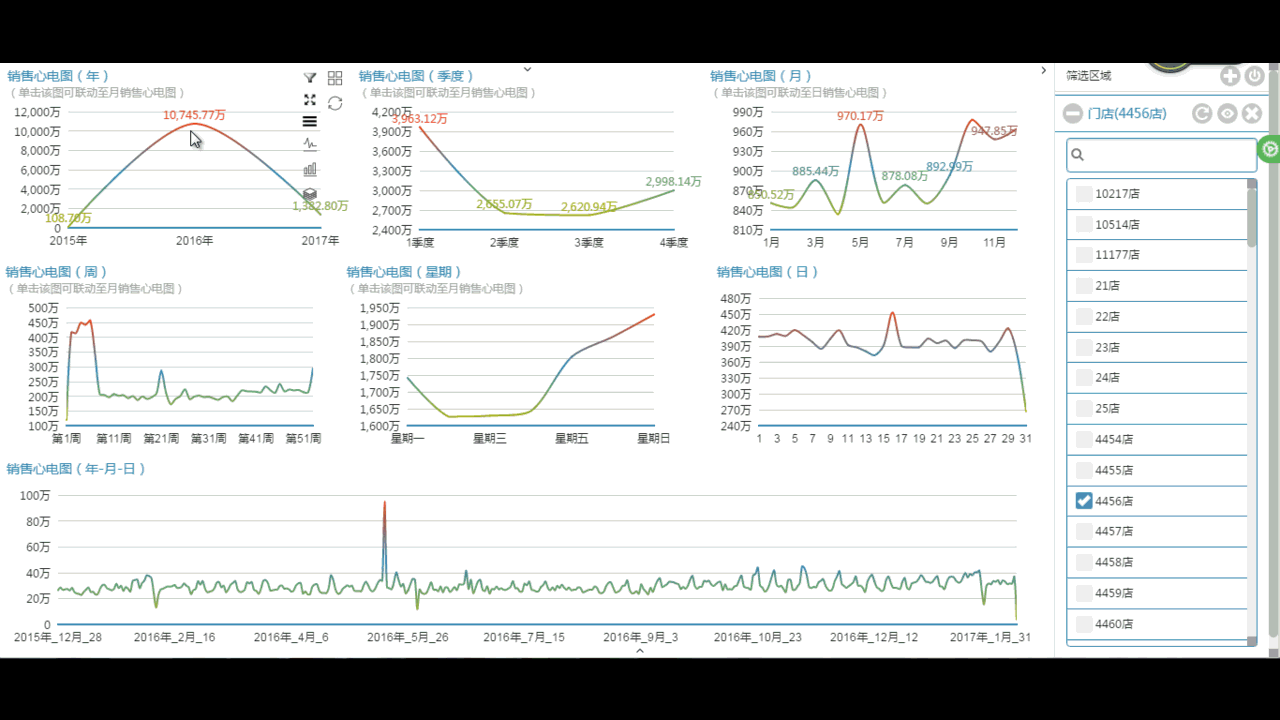Viewport: 1280px width, 720px height.
Task: Switch to line chart type icon
Action: 310,144
